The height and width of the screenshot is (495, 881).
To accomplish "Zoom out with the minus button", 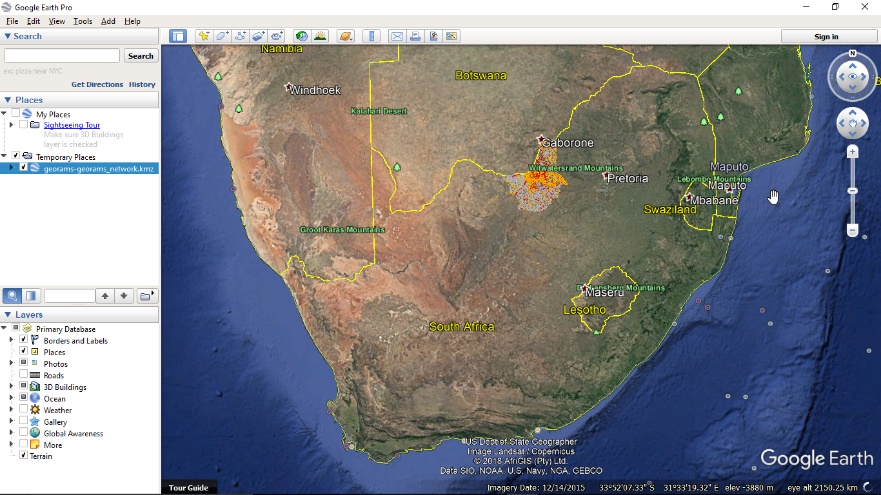I will (852, 230).
